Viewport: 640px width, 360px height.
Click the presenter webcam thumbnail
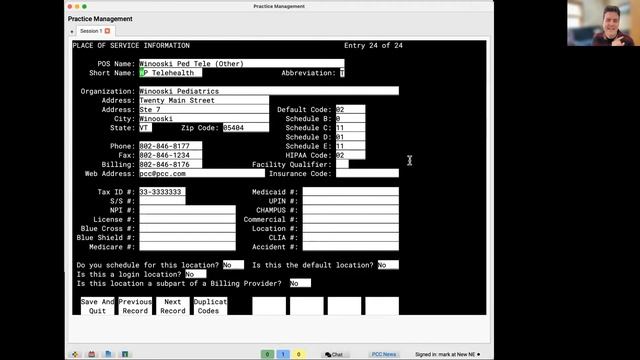603,23
